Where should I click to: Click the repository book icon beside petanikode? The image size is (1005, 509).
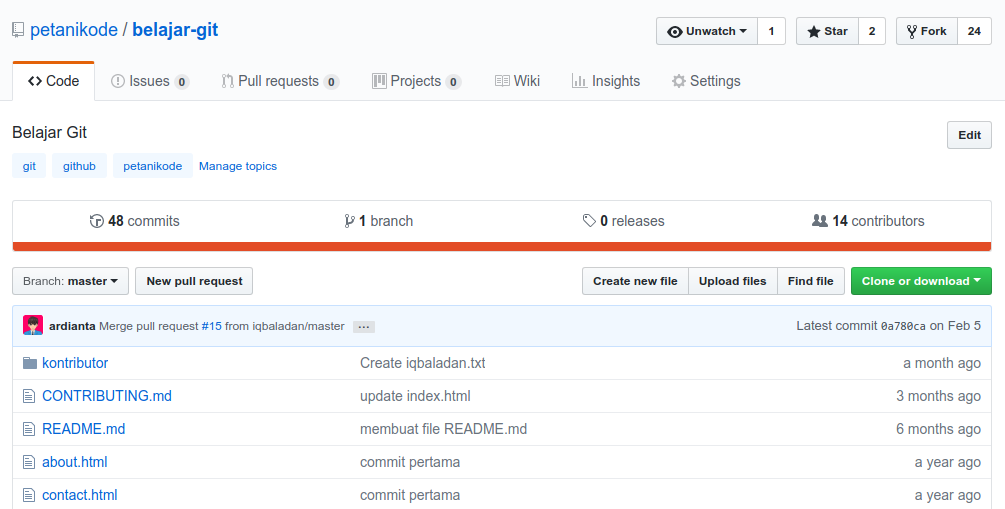(x=18, y=30)
